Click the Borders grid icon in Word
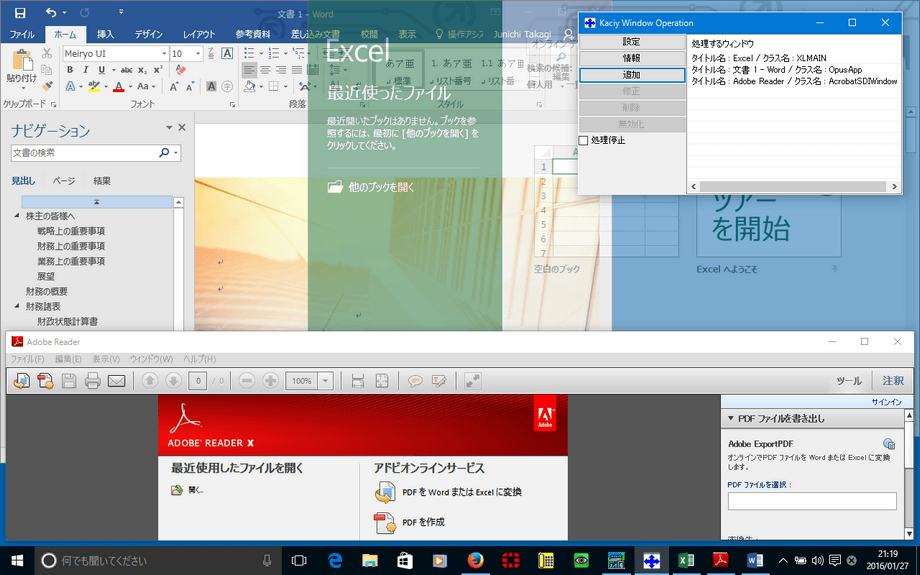This screenshot has height=575, width=920. pyautogui.click(x=273, y=86)
